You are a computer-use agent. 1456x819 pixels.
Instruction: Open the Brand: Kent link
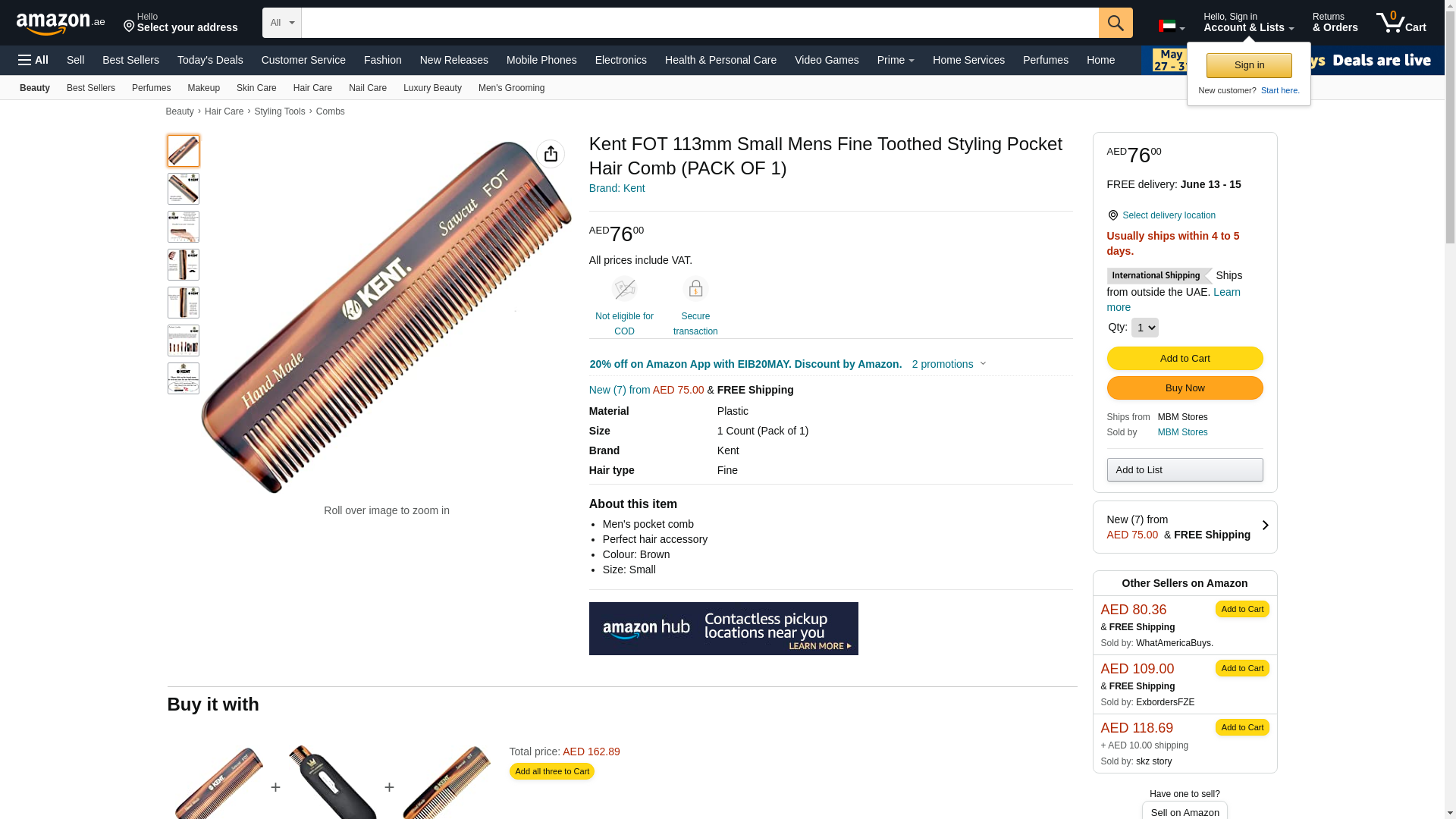click(x=617, y=188)
